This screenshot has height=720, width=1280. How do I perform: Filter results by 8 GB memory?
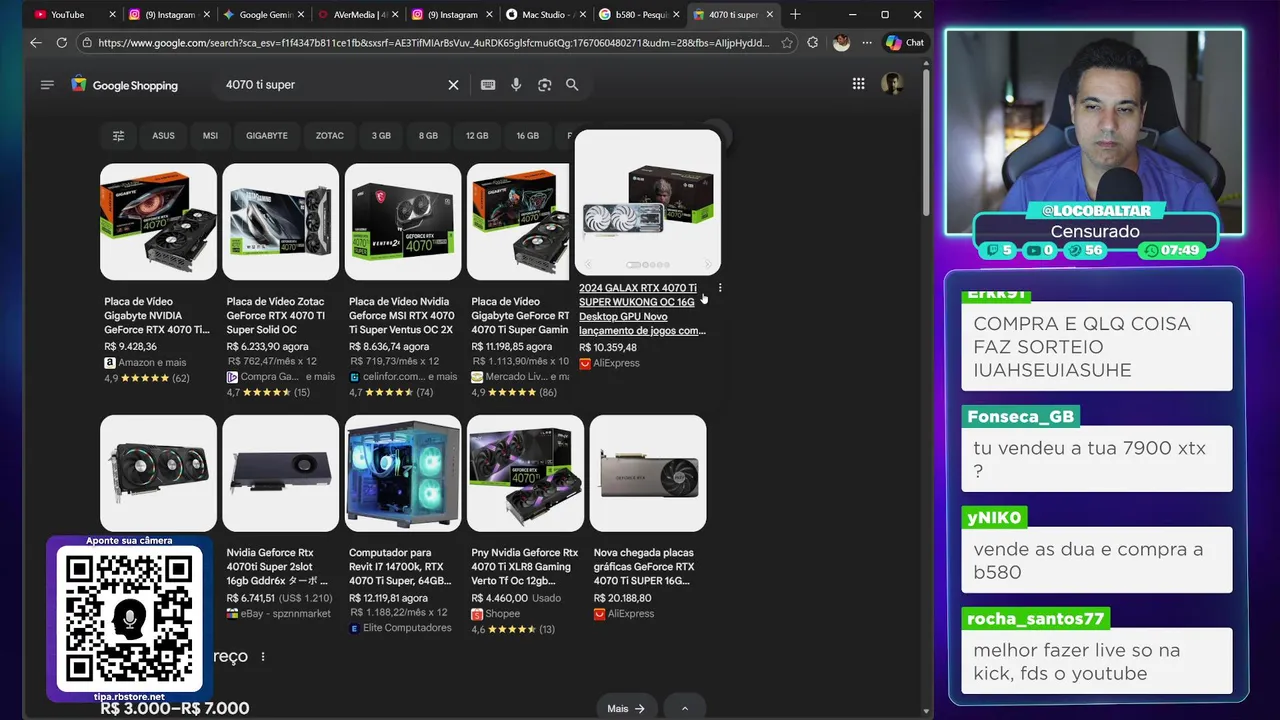[x=428, y=136]
